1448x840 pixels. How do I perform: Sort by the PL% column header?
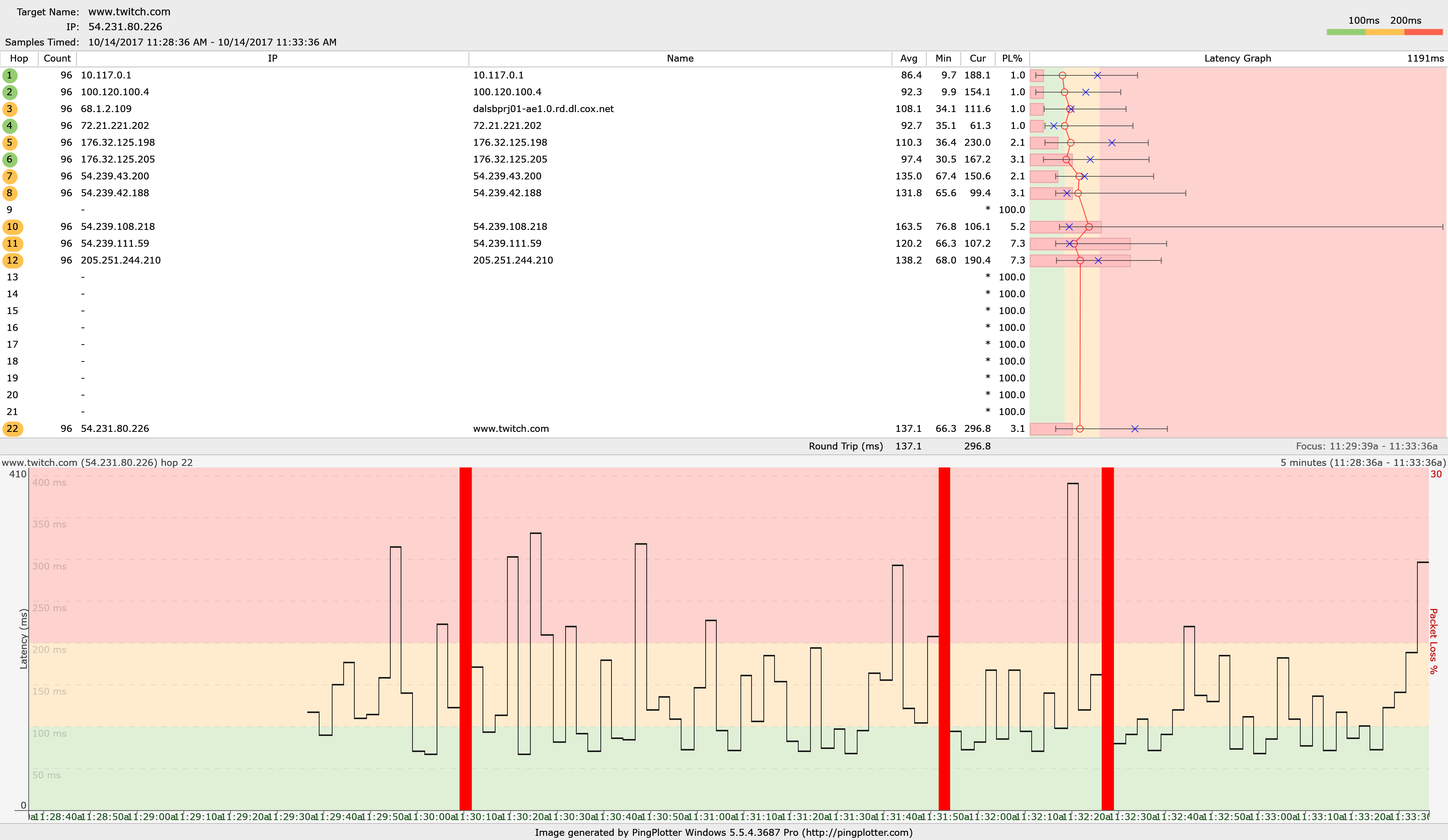(1011, 59)
